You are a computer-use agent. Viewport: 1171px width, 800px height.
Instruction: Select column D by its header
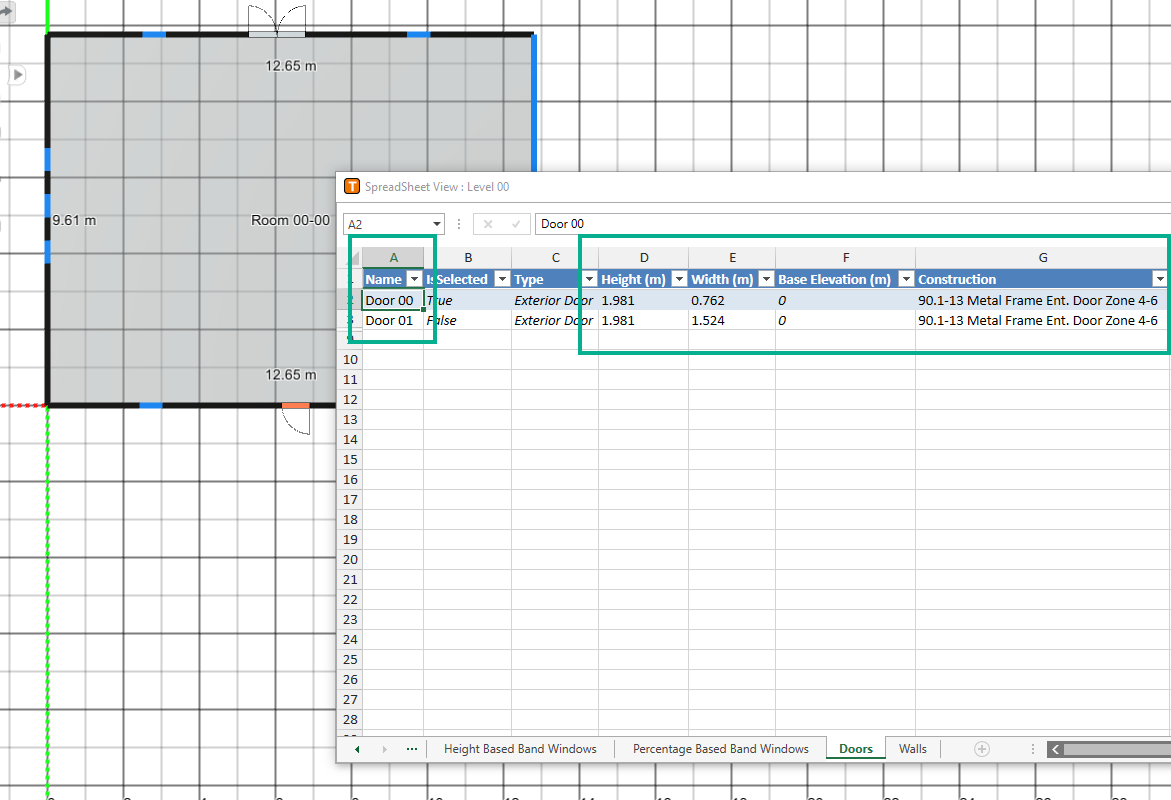point(643,257)
